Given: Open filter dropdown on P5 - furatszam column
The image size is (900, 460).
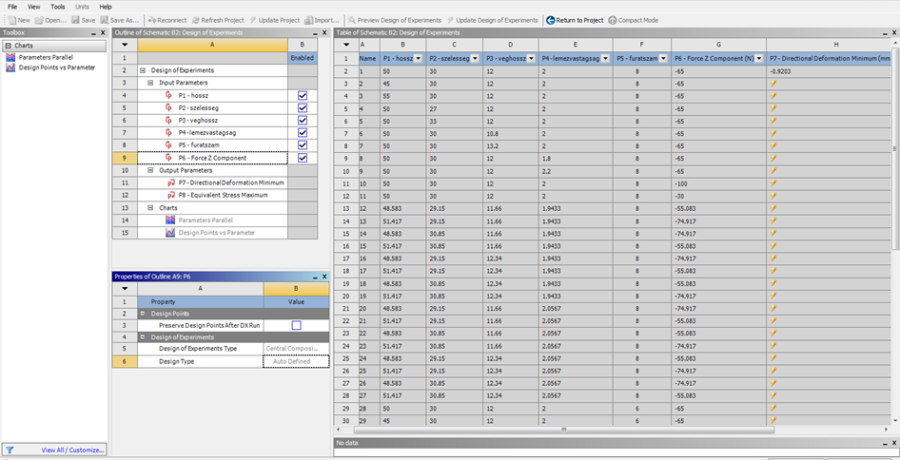Looking at the screenshot, I should pyautogui.click(x=664, y=59).
